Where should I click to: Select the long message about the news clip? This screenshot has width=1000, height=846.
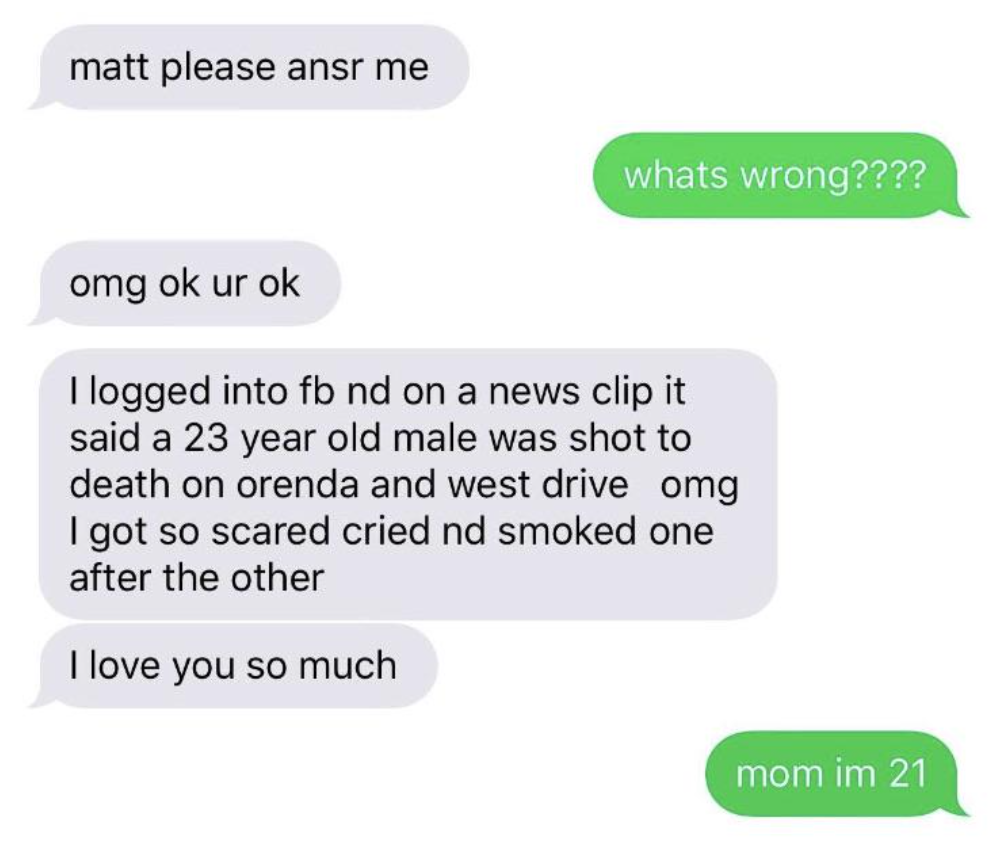[408, 484]
